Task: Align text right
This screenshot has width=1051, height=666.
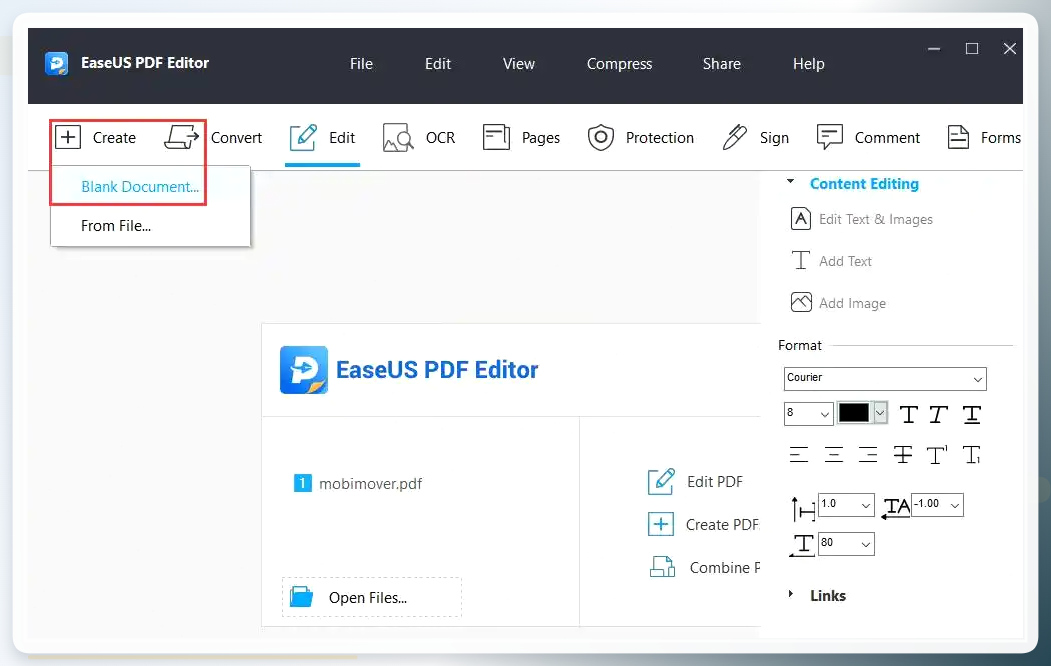Action: (868, 455)
